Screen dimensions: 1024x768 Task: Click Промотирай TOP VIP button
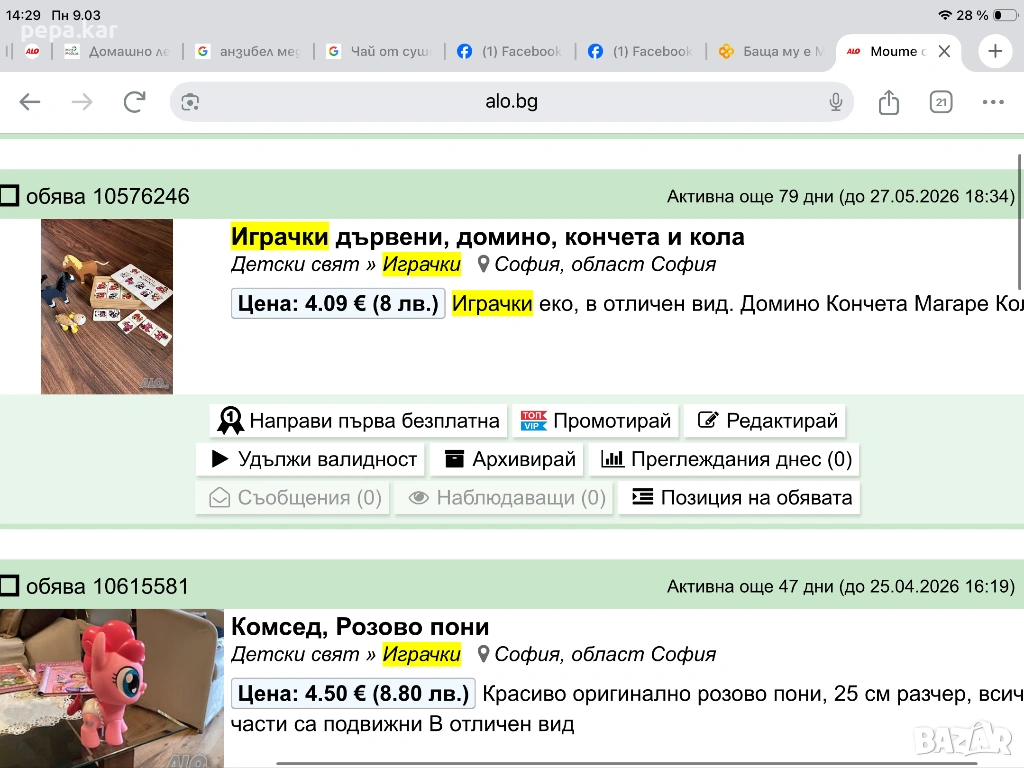pyautogui.click(x=597, y=421)
